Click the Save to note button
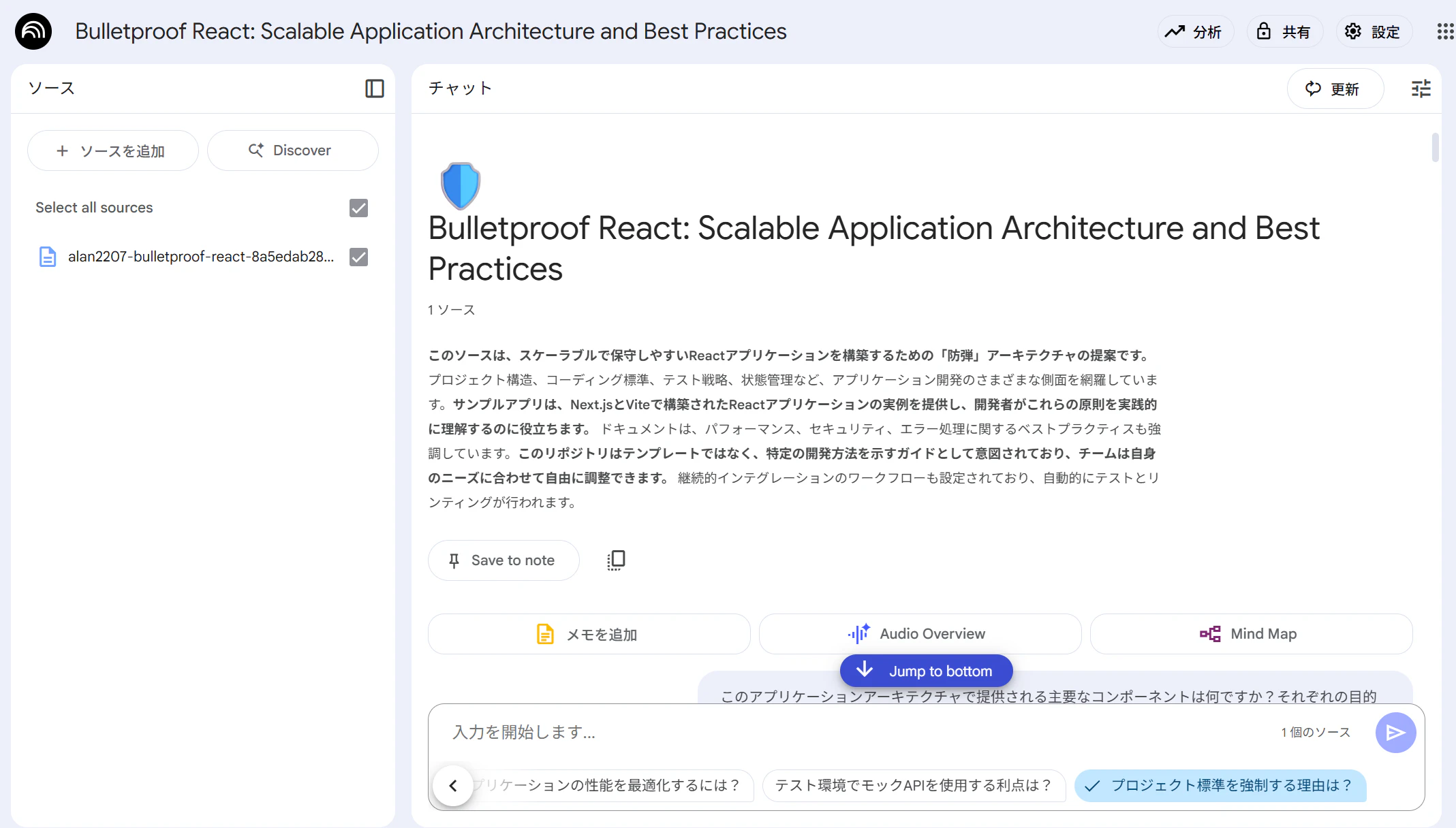 coord(504,560)
